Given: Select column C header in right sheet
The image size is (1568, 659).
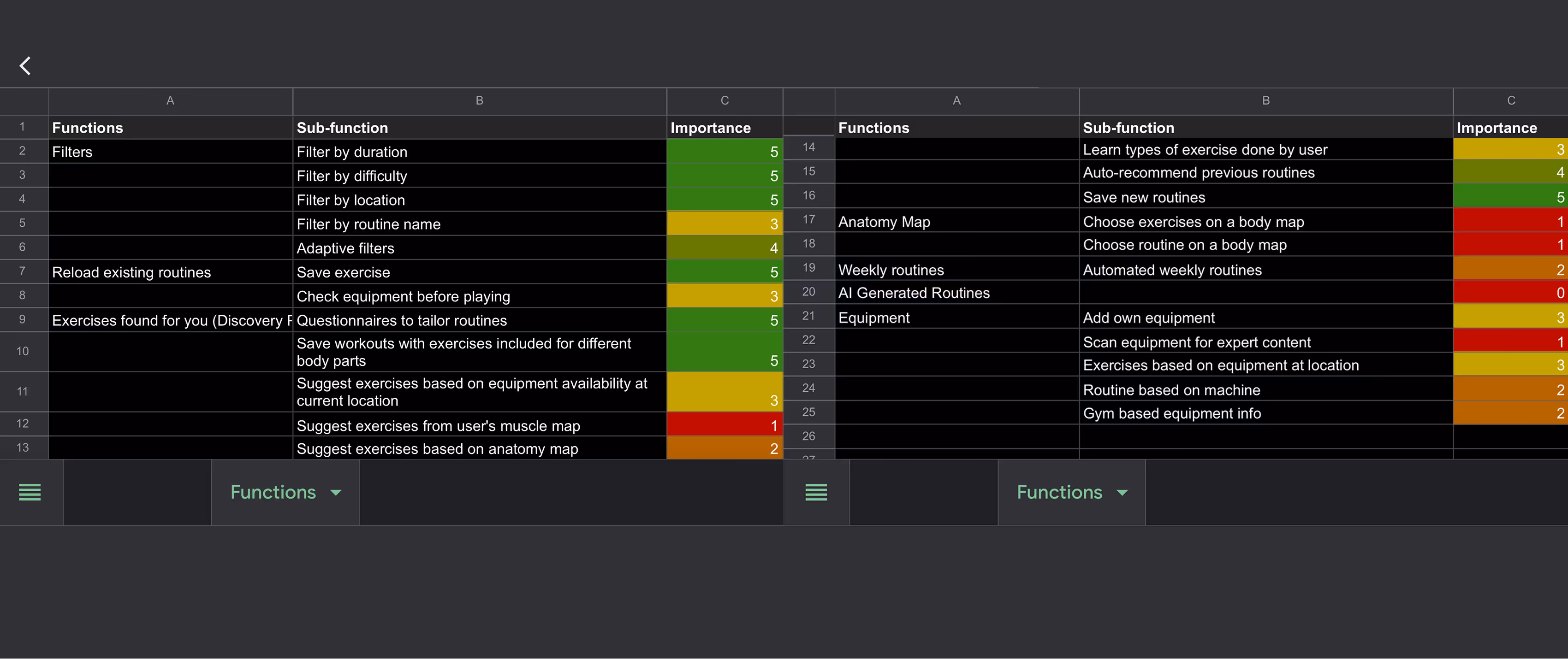Looking at the screenshot, I should pyautogui.click(x=1510, y=101).
